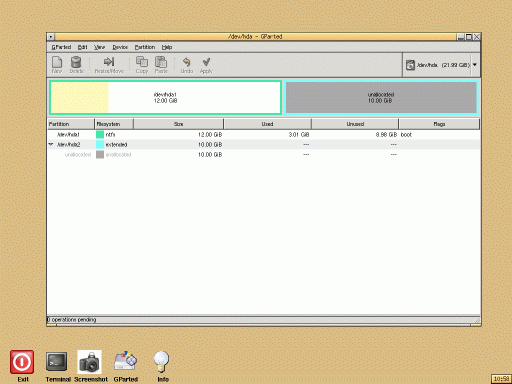
Task: Maximize the GParted window
Action: click(x=469, y=37)
